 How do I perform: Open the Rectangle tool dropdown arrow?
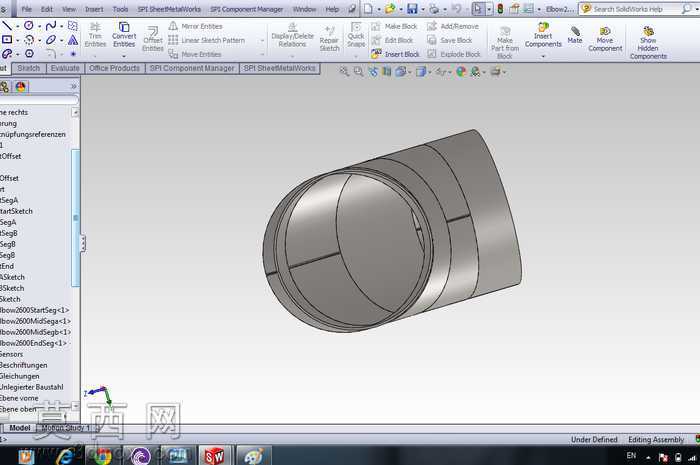click(x=17, y=40)
